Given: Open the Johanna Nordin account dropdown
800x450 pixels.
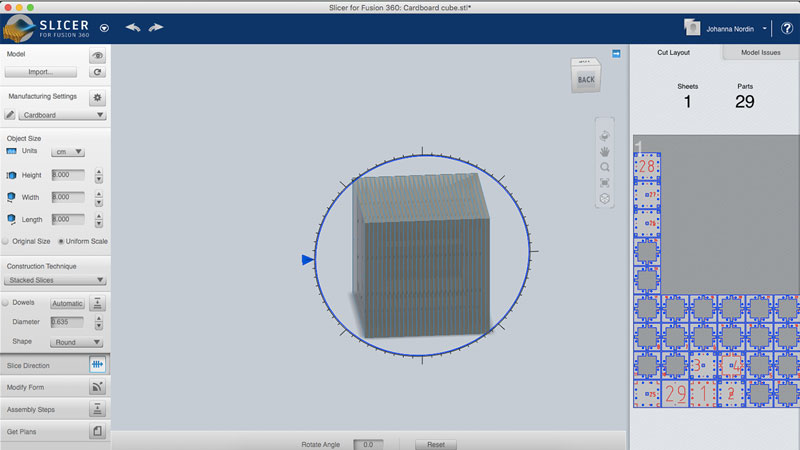Looking at the screenshot, I should (765, 29).
